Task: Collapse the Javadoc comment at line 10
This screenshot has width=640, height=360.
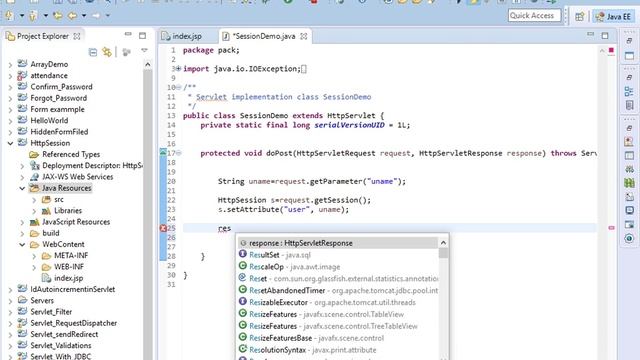Action: (x=178, y=87)
